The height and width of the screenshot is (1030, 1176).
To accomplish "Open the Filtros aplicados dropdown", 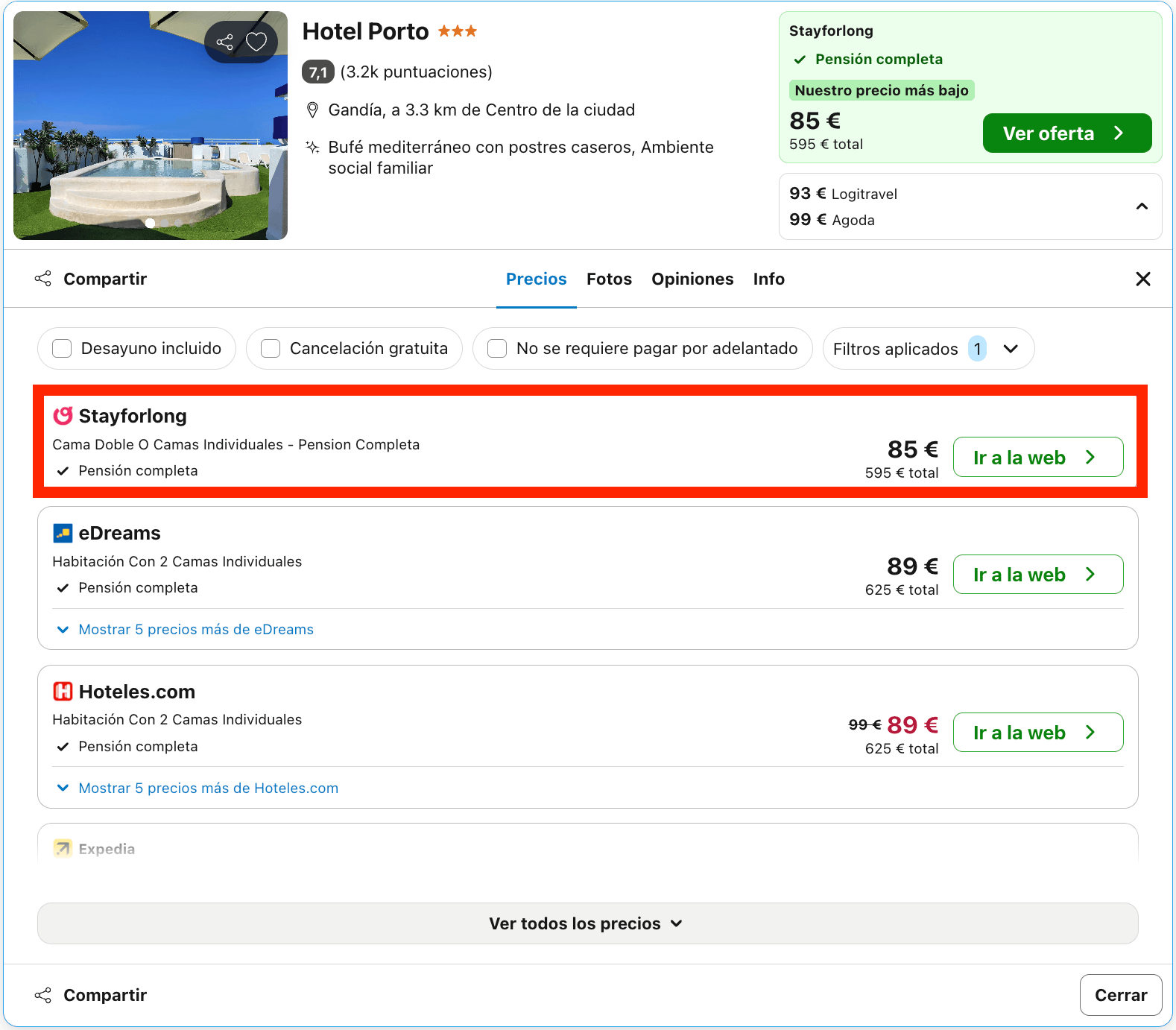I will (x=929, y=349).
